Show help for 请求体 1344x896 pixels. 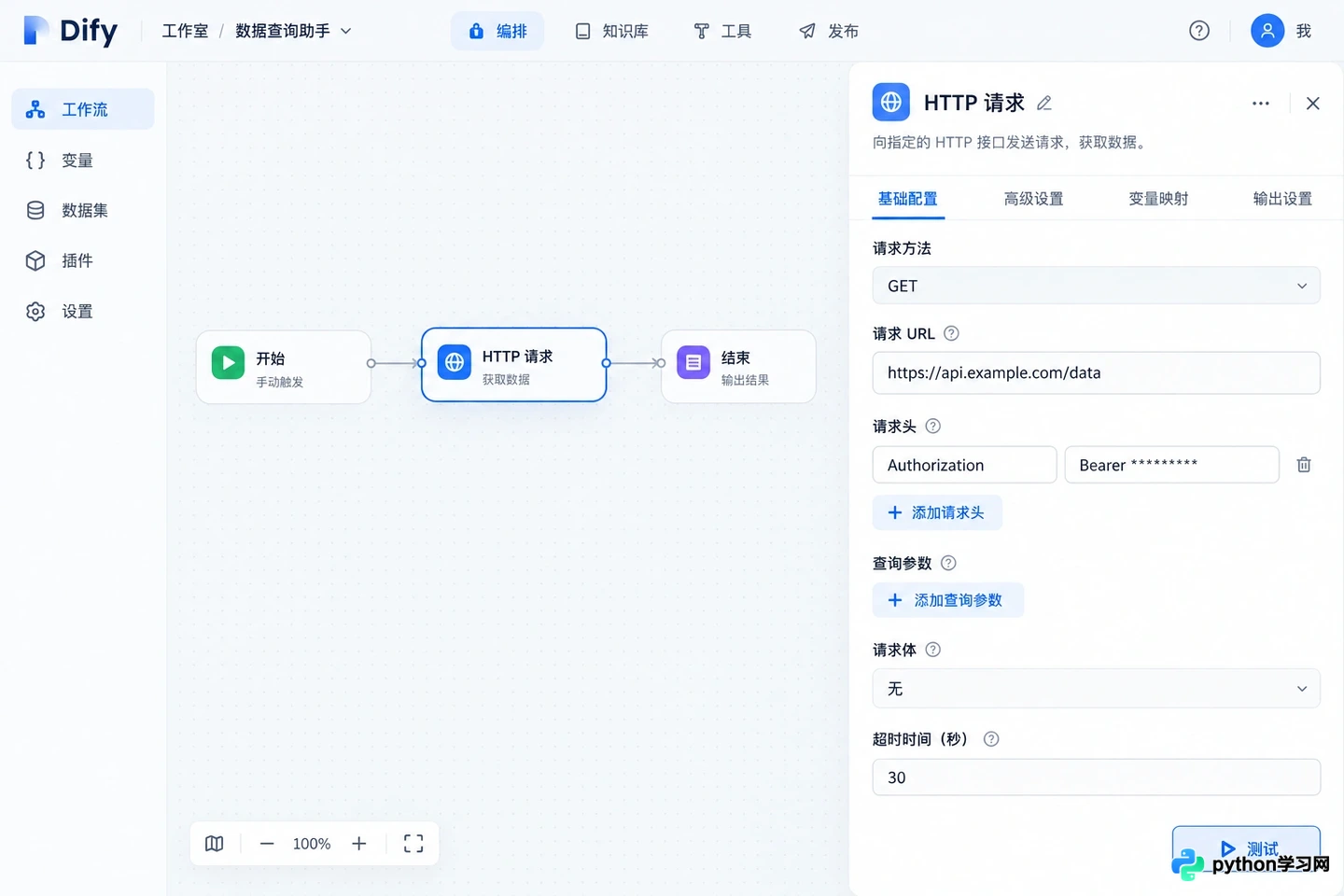click(x=932, y=650)
